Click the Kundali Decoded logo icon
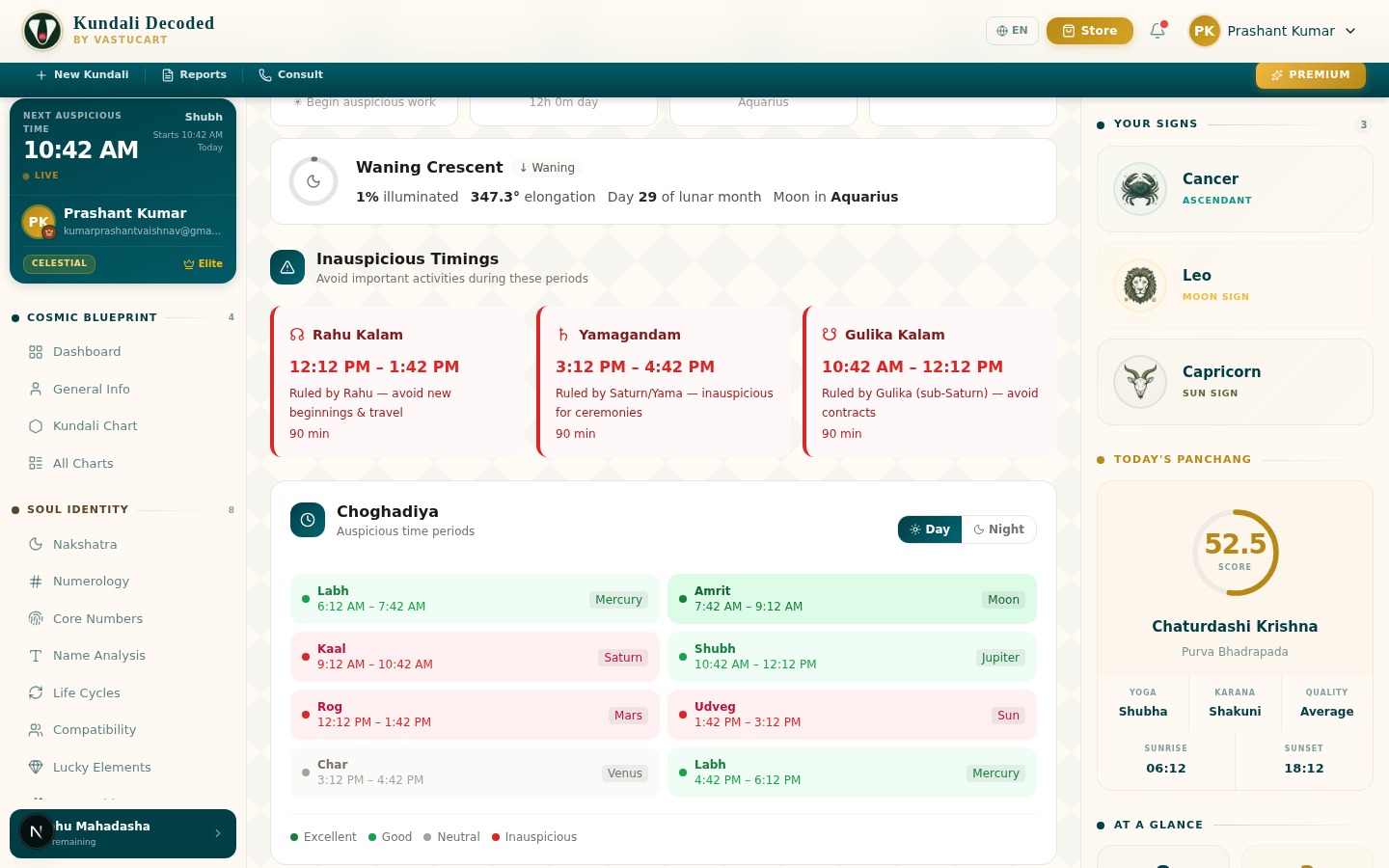1389x868 pixels. pyautogui.click(x=42, y=31)
